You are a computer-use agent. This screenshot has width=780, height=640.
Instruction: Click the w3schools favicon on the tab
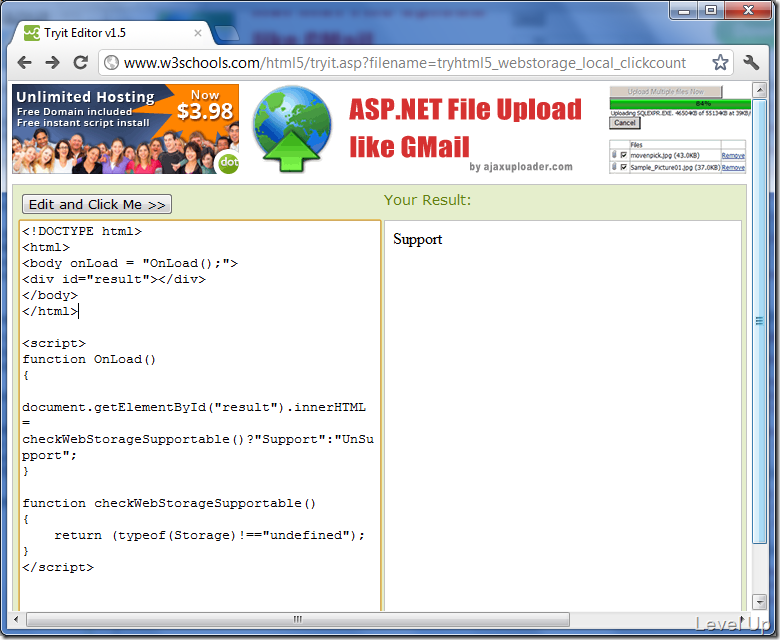32,33
